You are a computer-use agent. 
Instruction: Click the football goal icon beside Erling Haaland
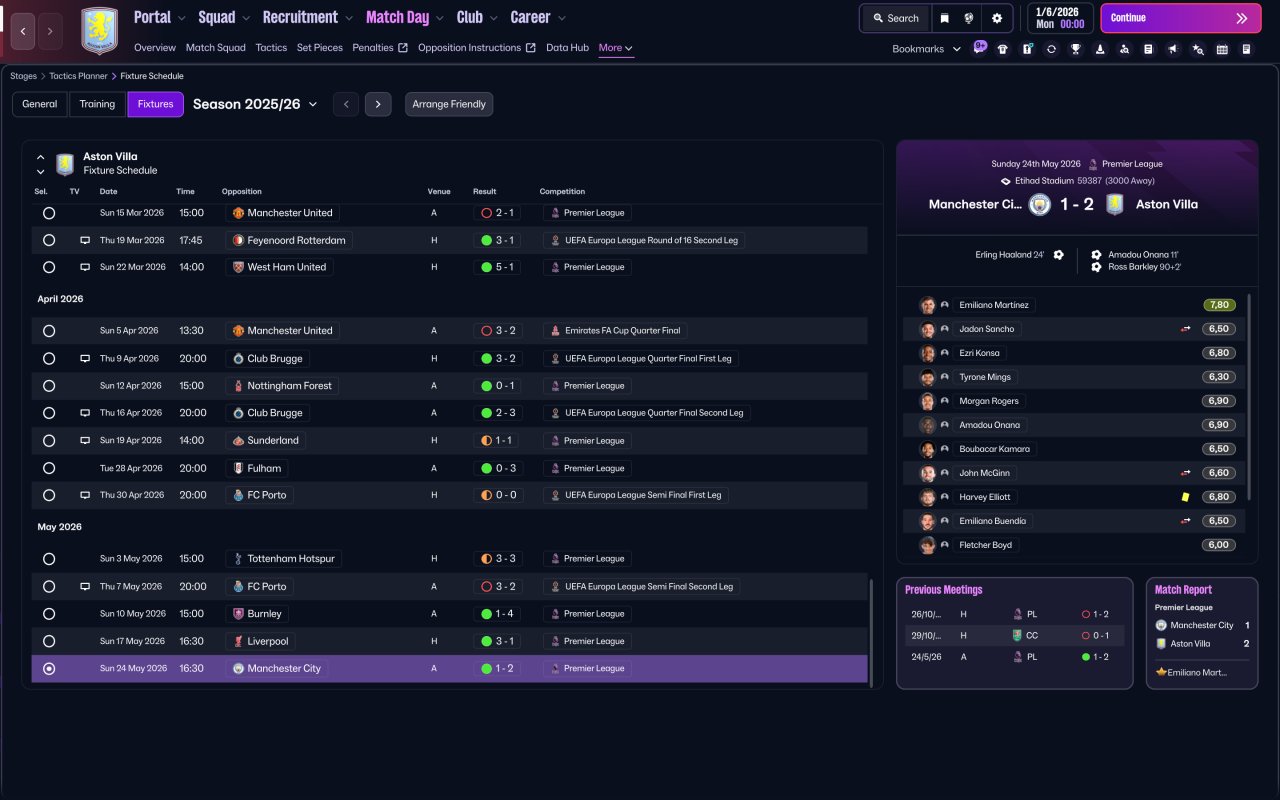[1058, 255]
